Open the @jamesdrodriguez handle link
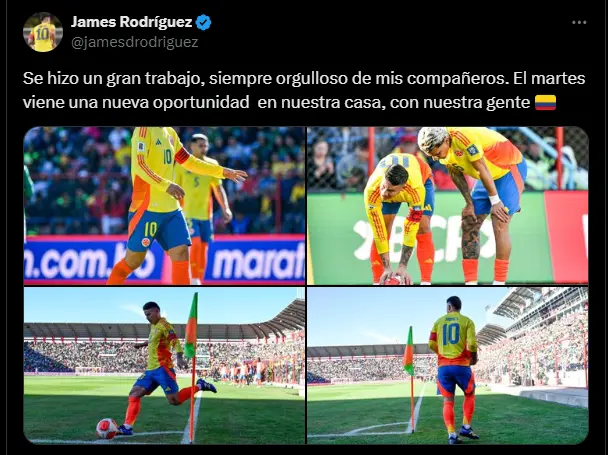Viewport: 608px width, 455px height. tap(135, 42)
